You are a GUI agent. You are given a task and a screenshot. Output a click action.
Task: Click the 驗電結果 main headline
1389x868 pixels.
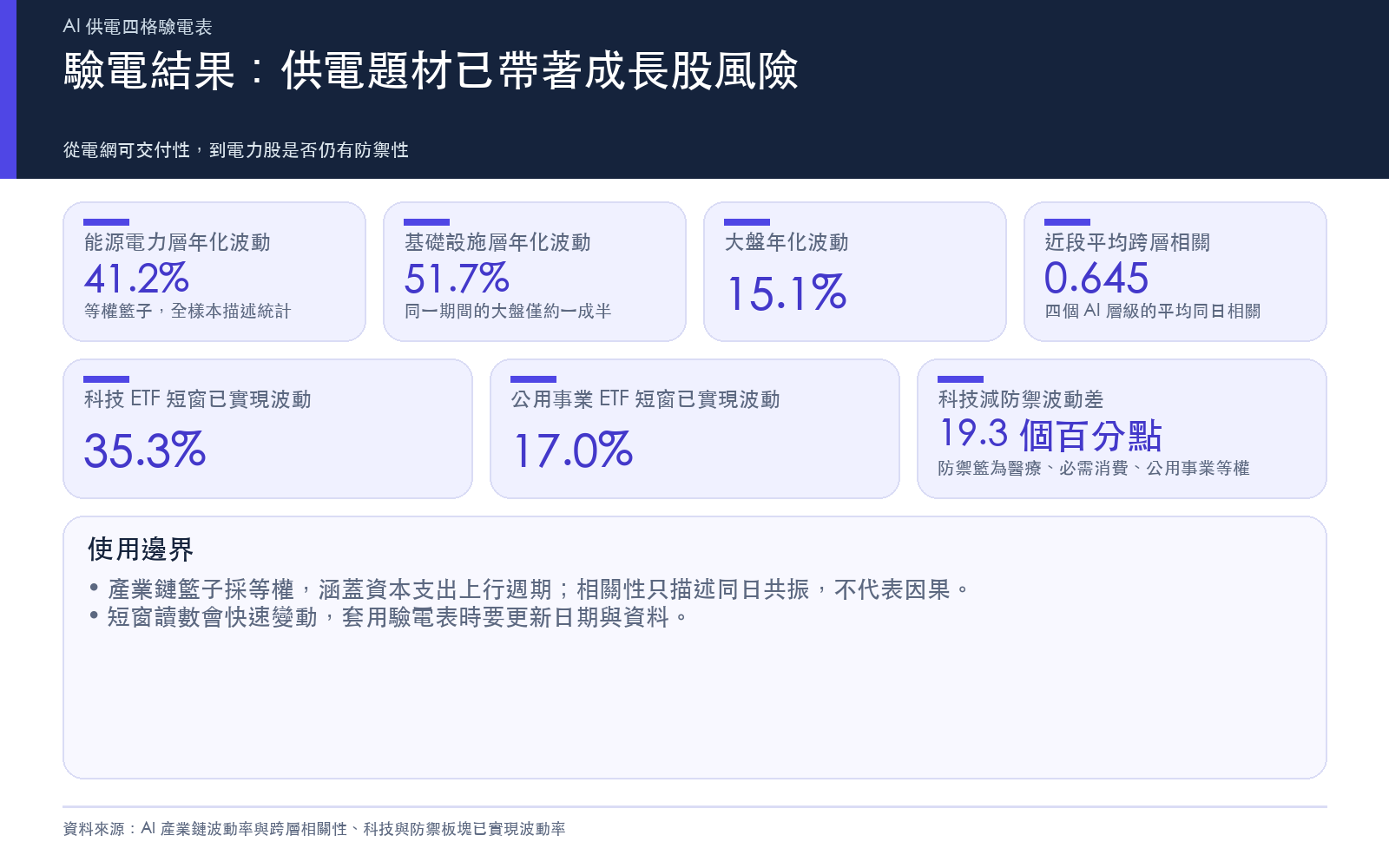tap(431, 70)
